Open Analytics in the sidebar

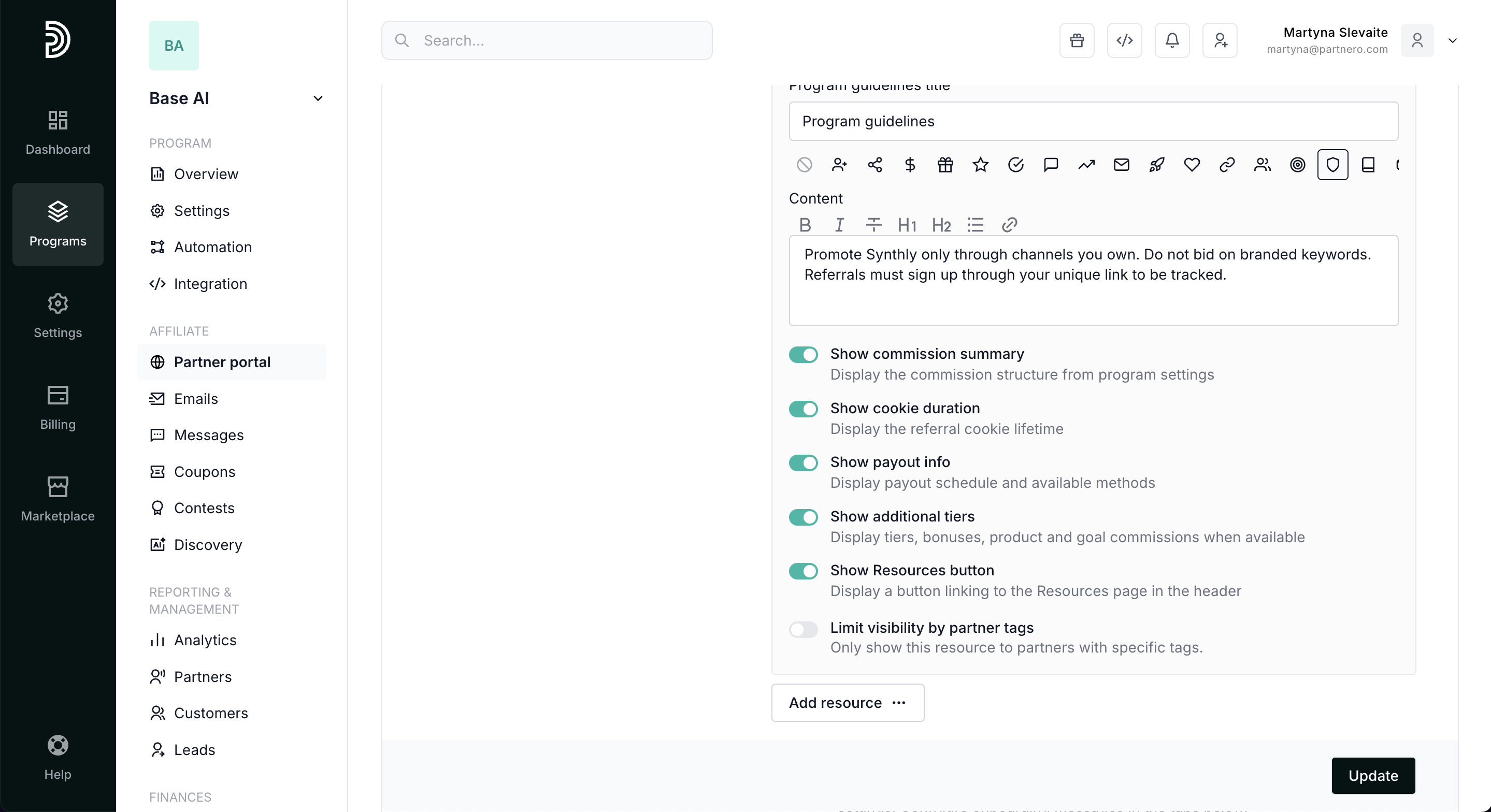coord(205,640)
